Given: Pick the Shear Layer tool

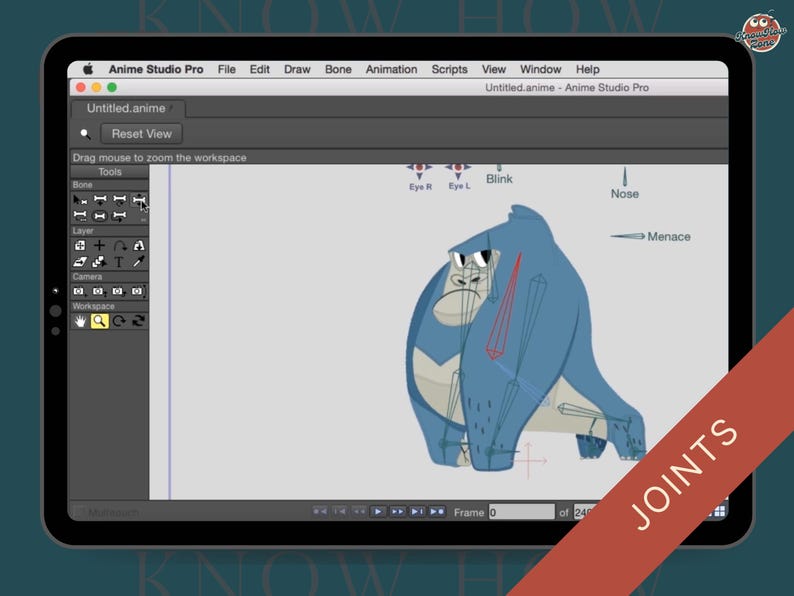Looking at the screenshot, I should click(x=80, y=262).
